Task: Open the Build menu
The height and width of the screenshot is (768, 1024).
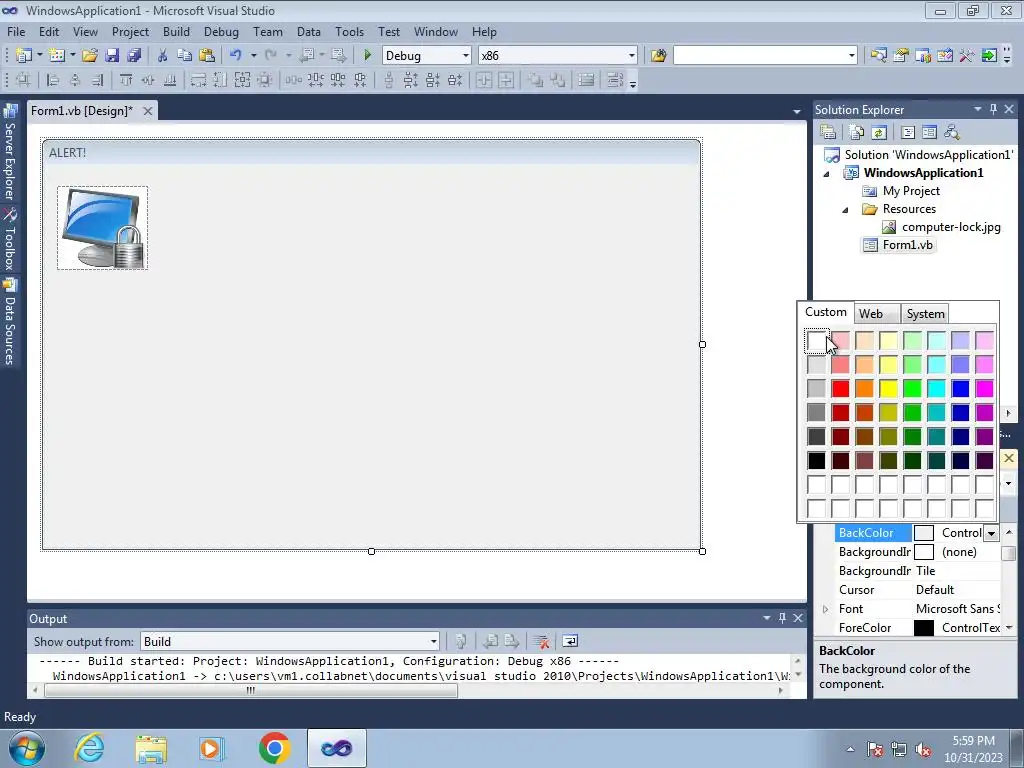Action: coord(176,31)
